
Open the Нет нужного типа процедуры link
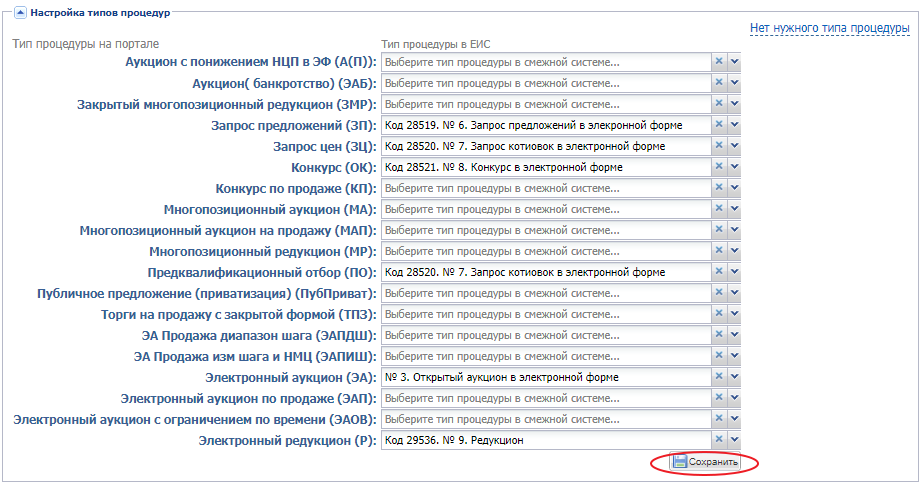tap(829, 28)
